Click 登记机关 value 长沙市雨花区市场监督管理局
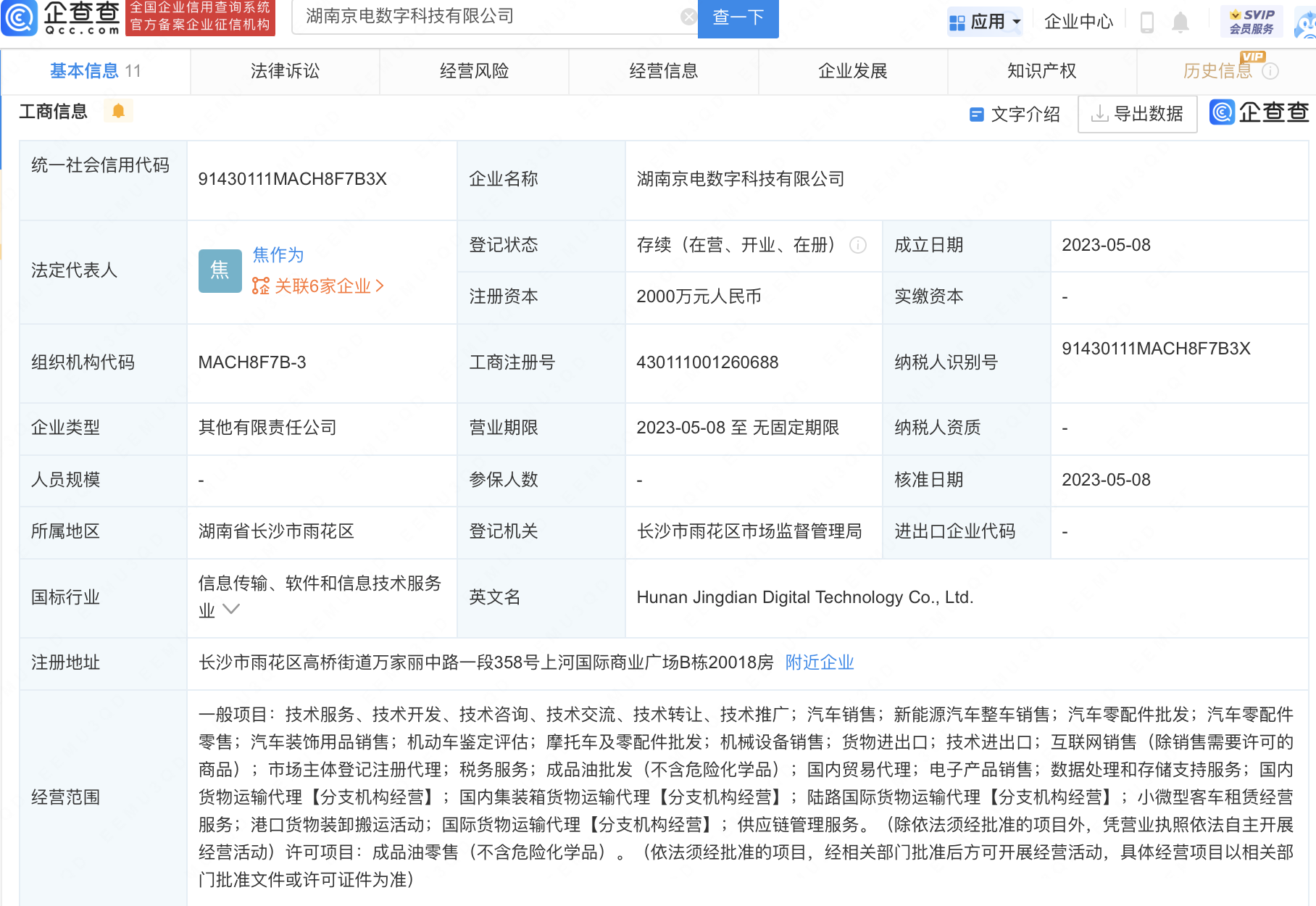The width and height of the screenshot is (1316, 906). (749, 531)
